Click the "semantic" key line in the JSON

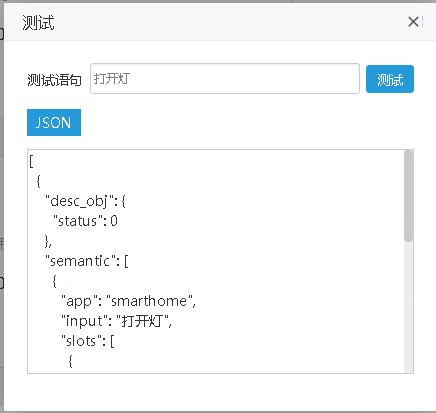[87, 261]
